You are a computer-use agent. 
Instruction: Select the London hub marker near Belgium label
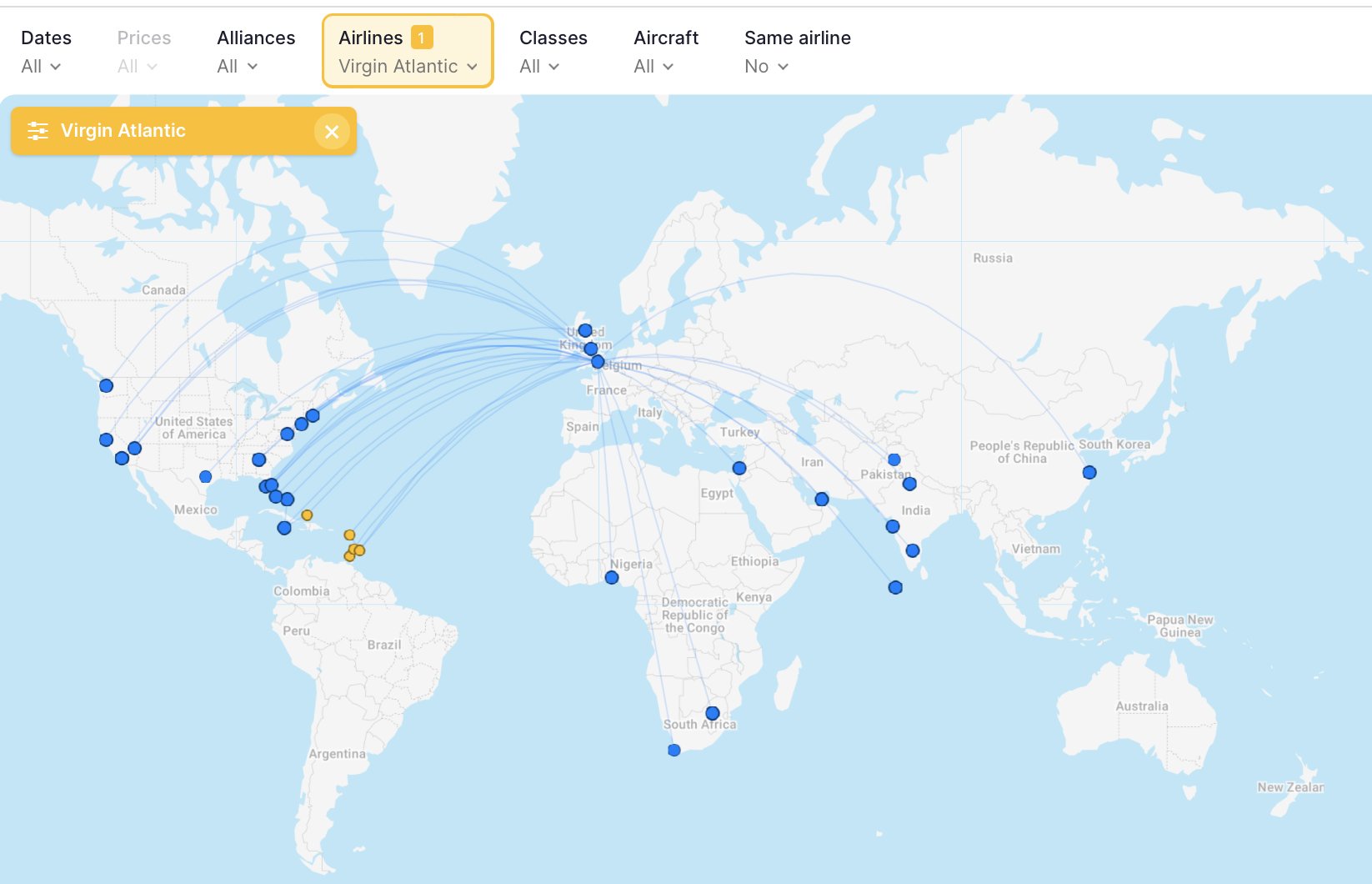598,362
